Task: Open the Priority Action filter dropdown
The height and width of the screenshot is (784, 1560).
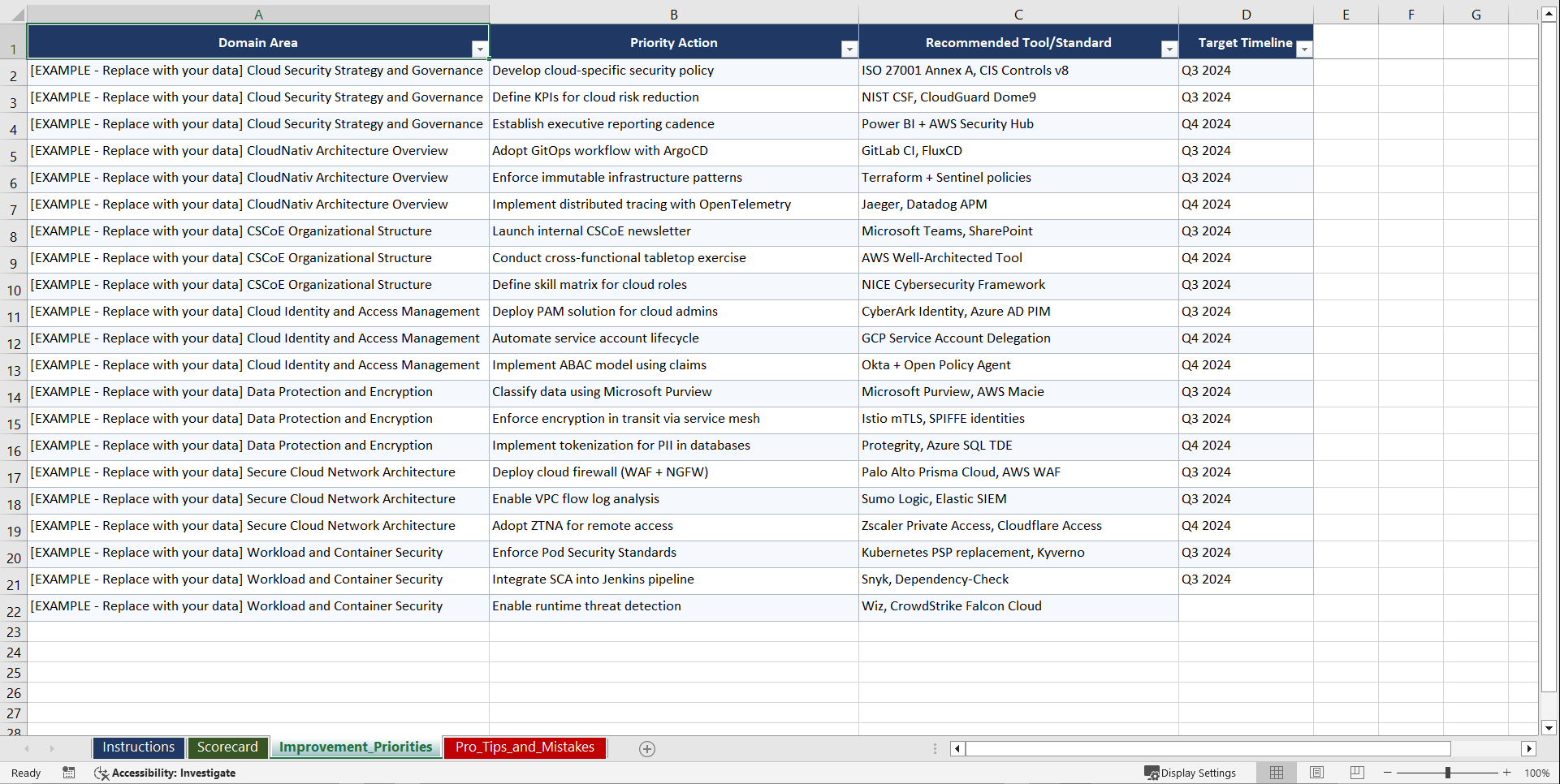Action: (849, 50)
